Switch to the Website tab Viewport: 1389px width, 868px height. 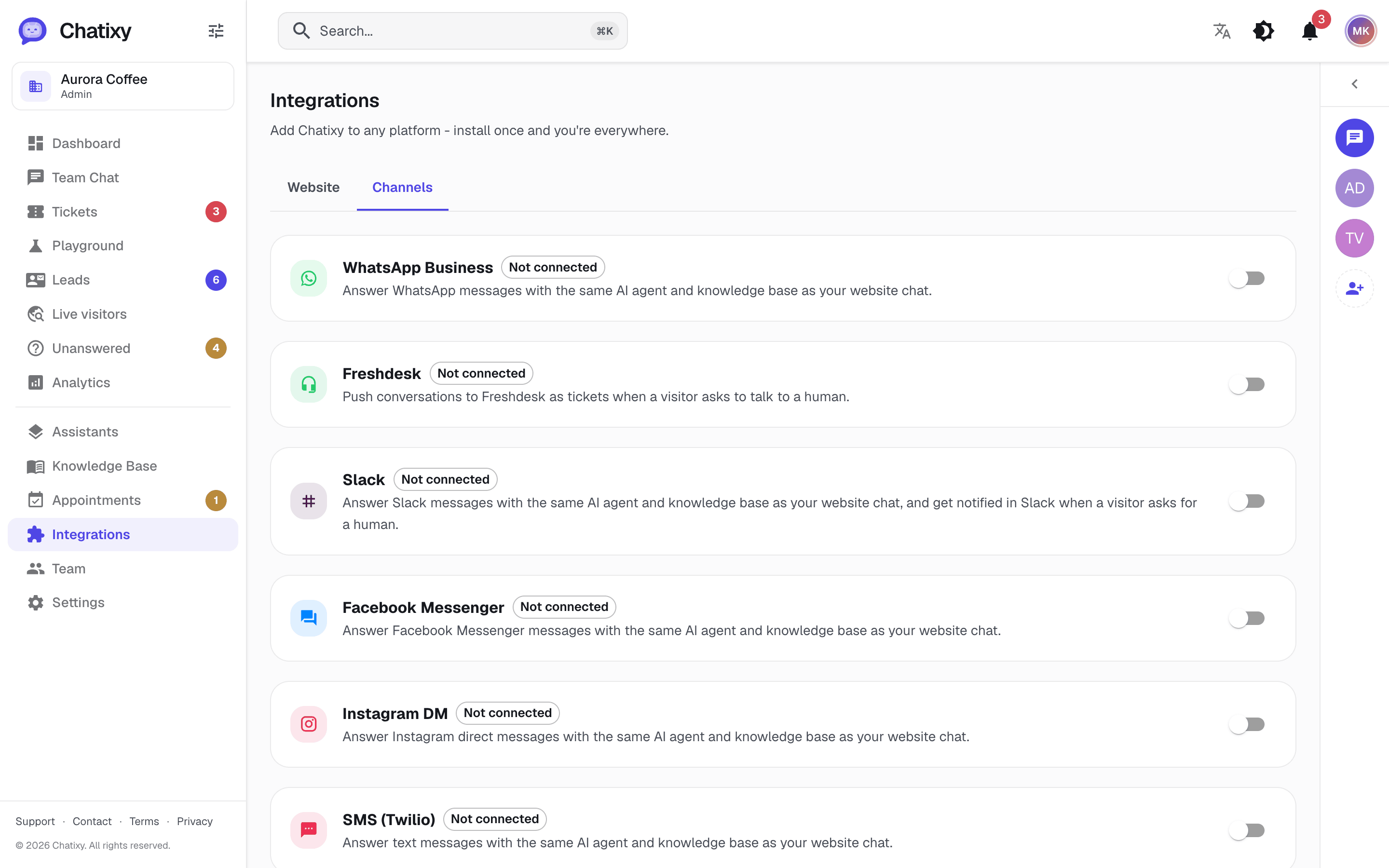313,188
